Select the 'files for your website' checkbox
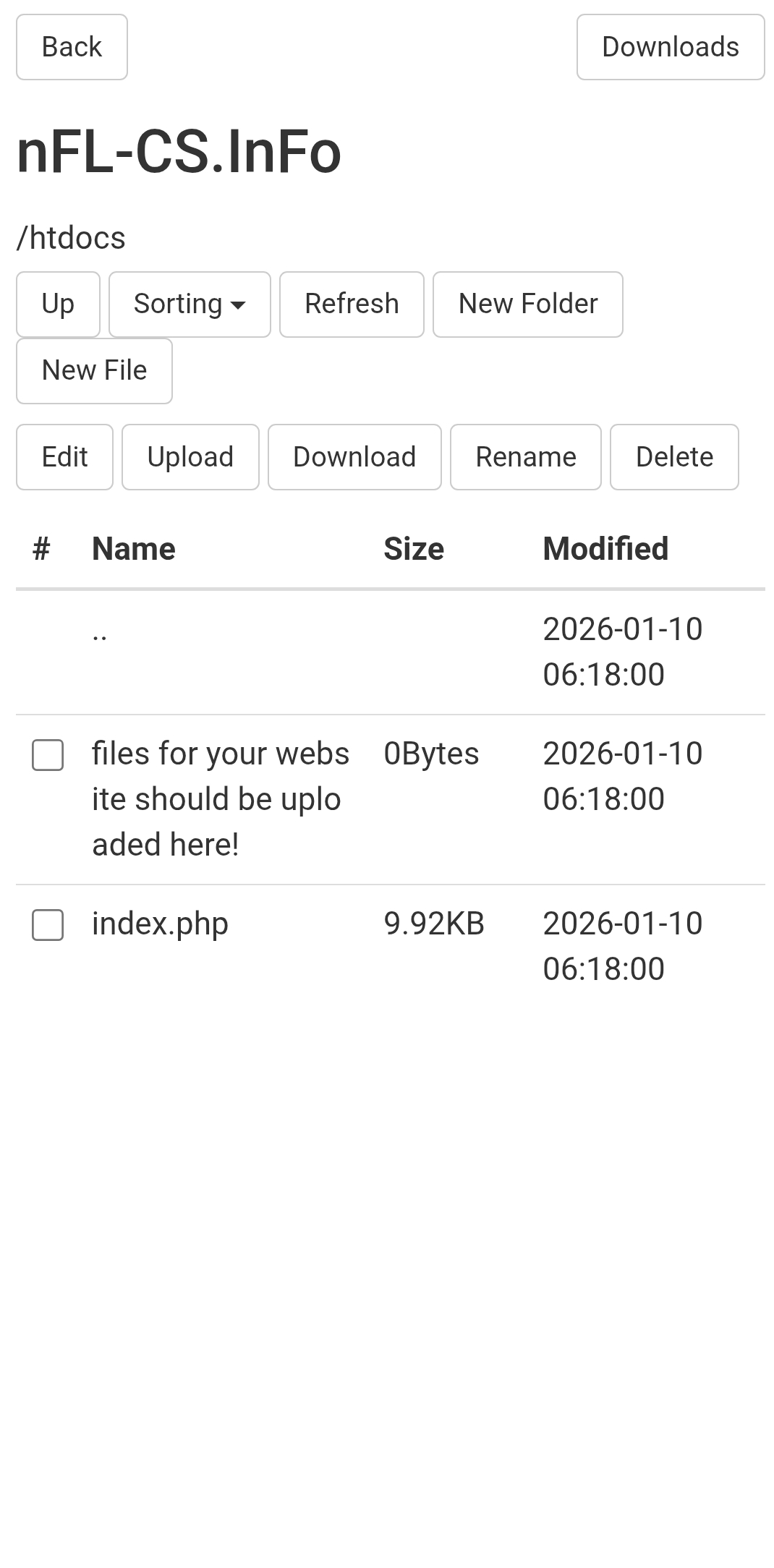 pyautogui.click(x=48, y=755)
